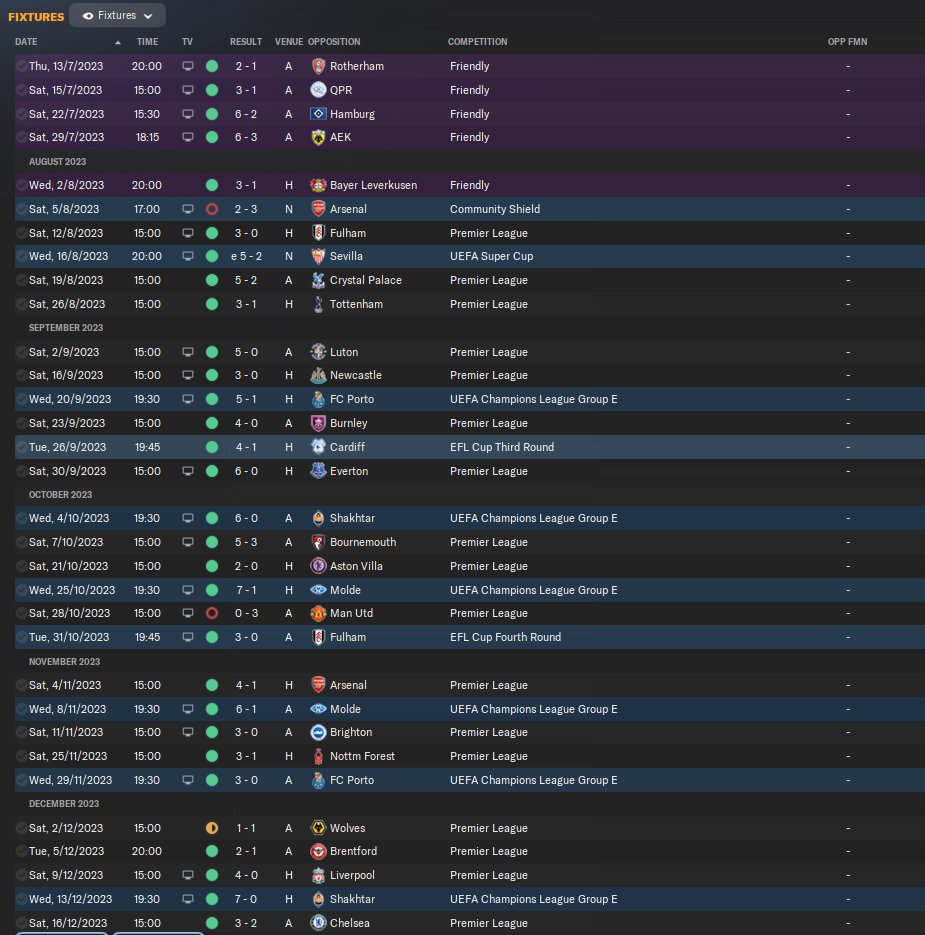The height and width of the screenshot is (935, 925).
Task: Sort fixtures by the DATE column header
Action: coord(26,42)
